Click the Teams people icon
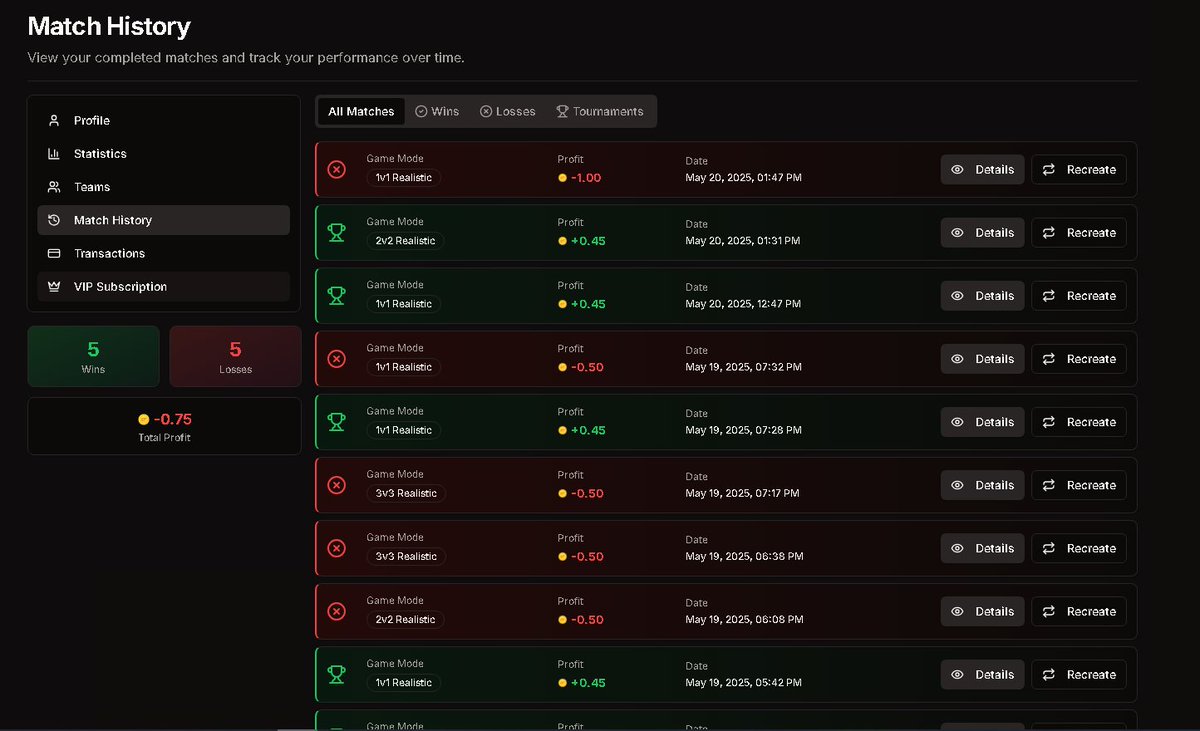 pyautogui.click(x=54, y=187)
